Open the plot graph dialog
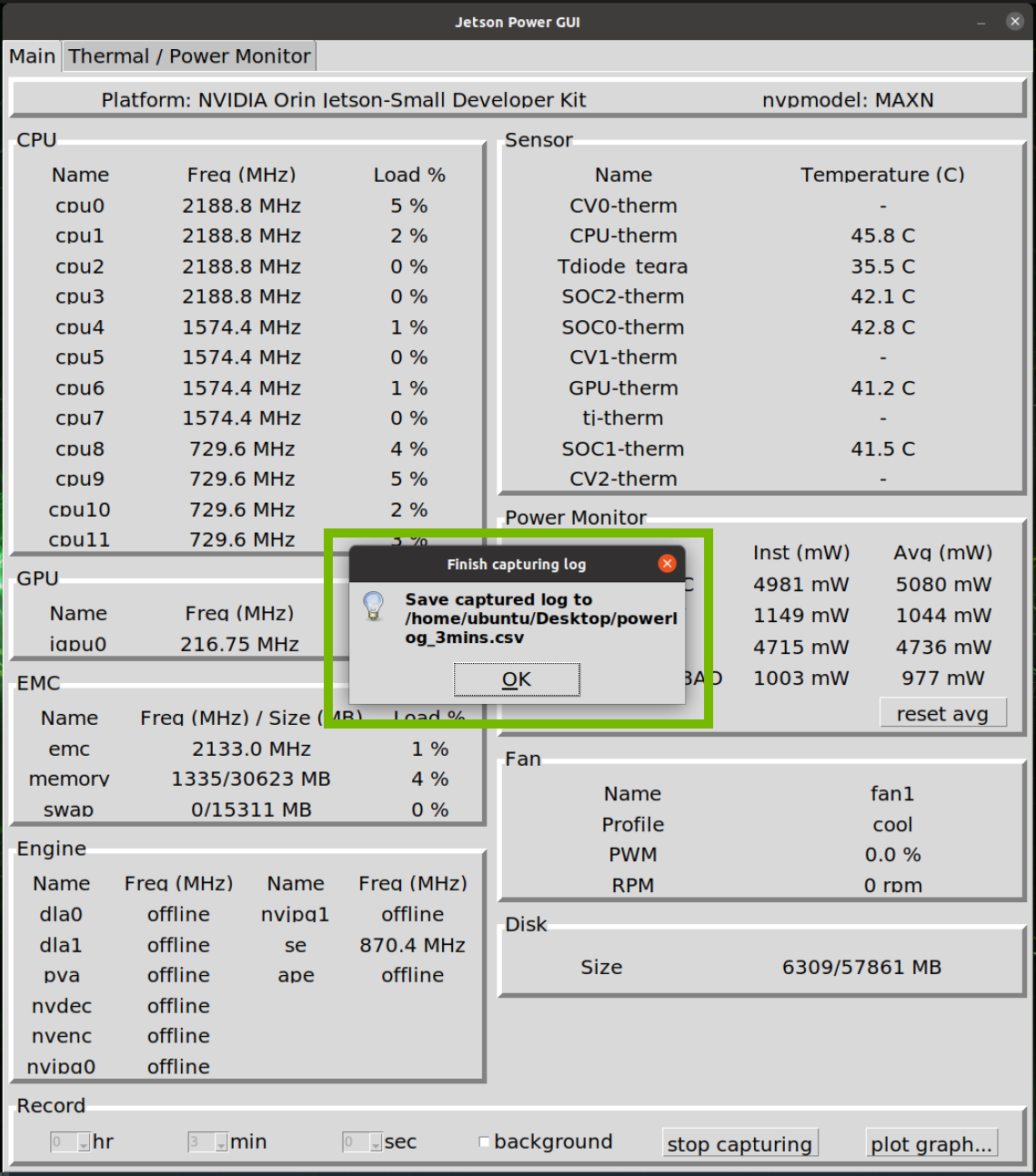 click(931, 1143)
